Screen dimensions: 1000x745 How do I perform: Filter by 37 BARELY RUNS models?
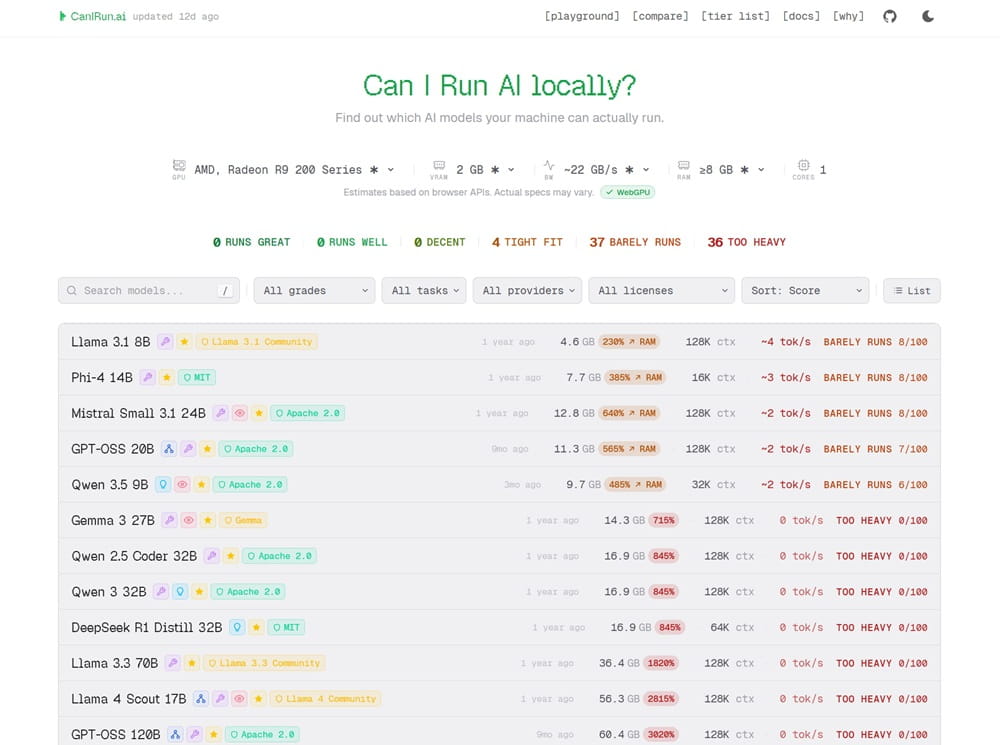pyautogui.click(x=635, y=242)
